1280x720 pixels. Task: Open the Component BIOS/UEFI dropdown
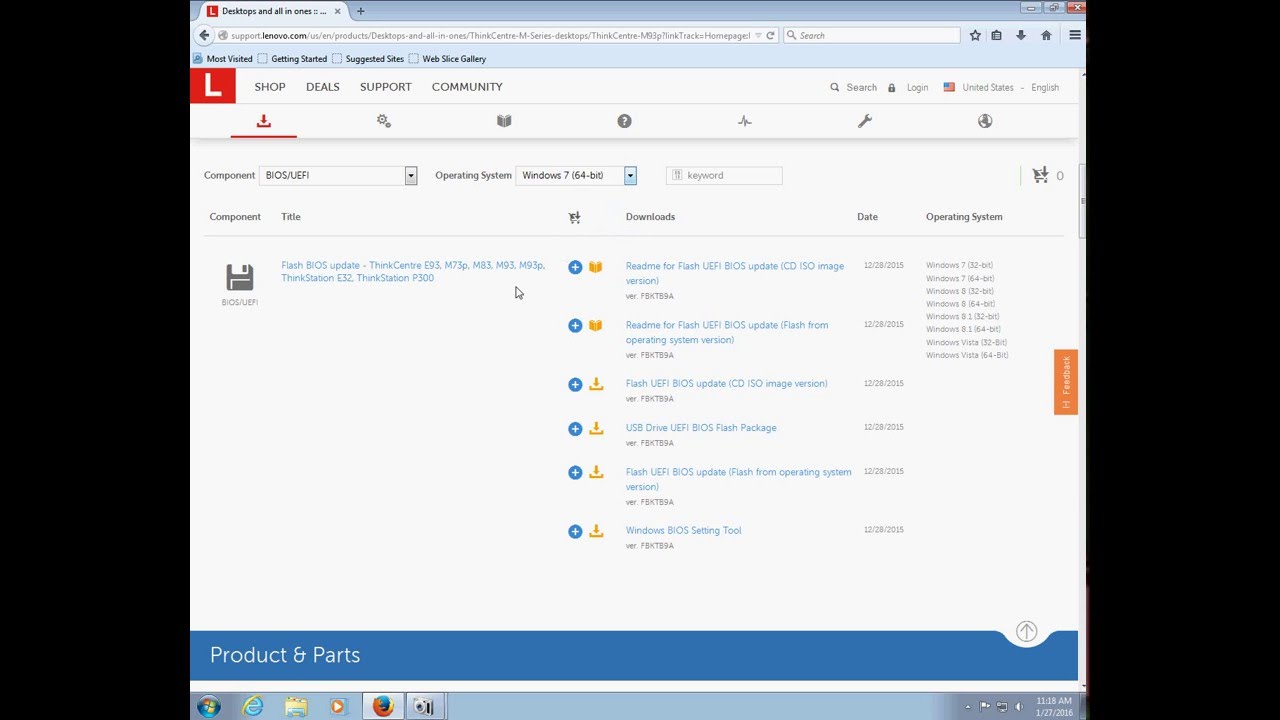pyautogui.click(x=338, y=175)
